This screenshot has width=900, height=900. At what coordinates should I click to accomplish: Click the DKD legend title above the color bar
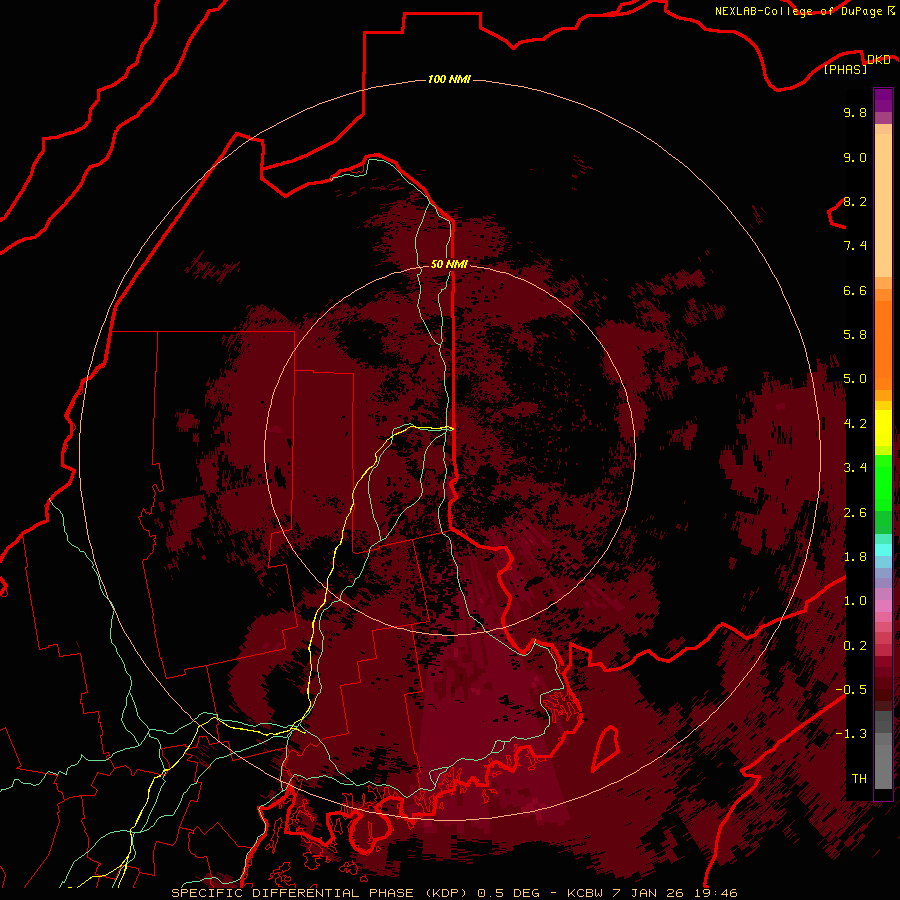click(x=878, y=59)
